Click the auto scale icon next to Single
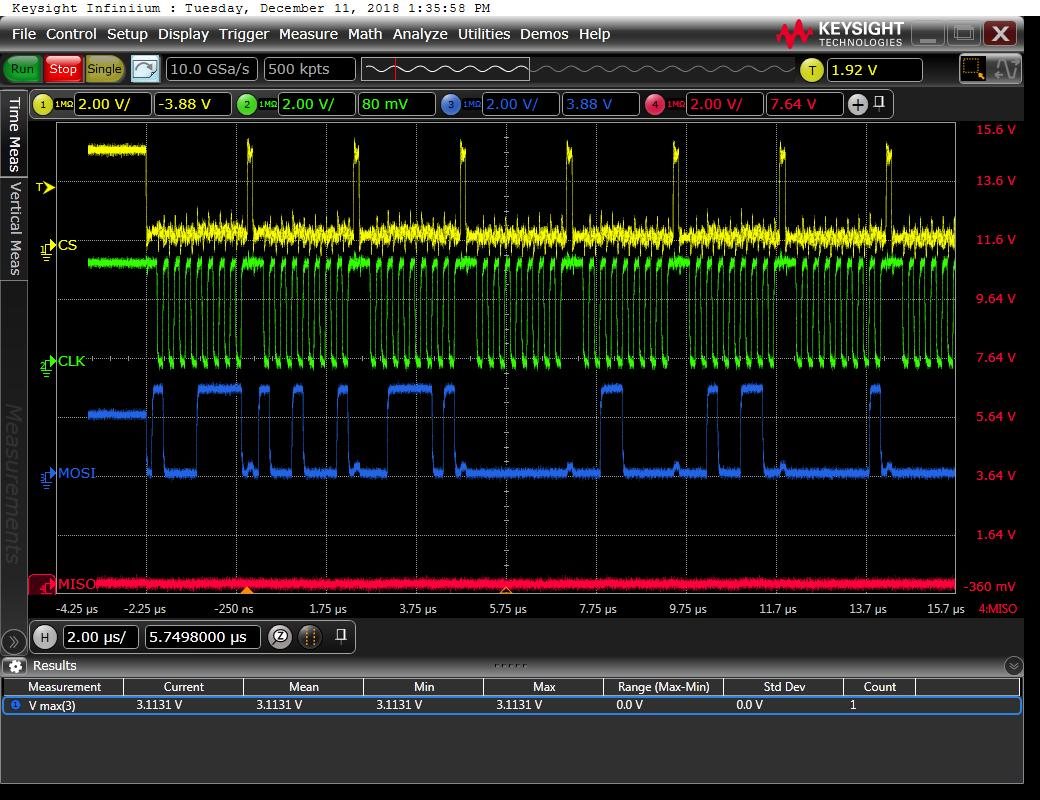This screenshot has width=1040, height=800. (145, 69)
